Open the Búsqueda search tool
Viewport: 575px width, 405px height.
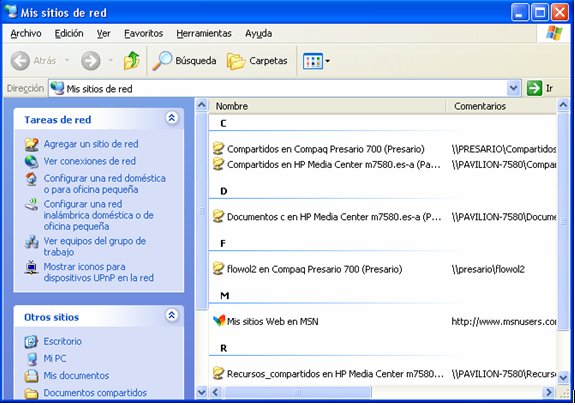185,61
